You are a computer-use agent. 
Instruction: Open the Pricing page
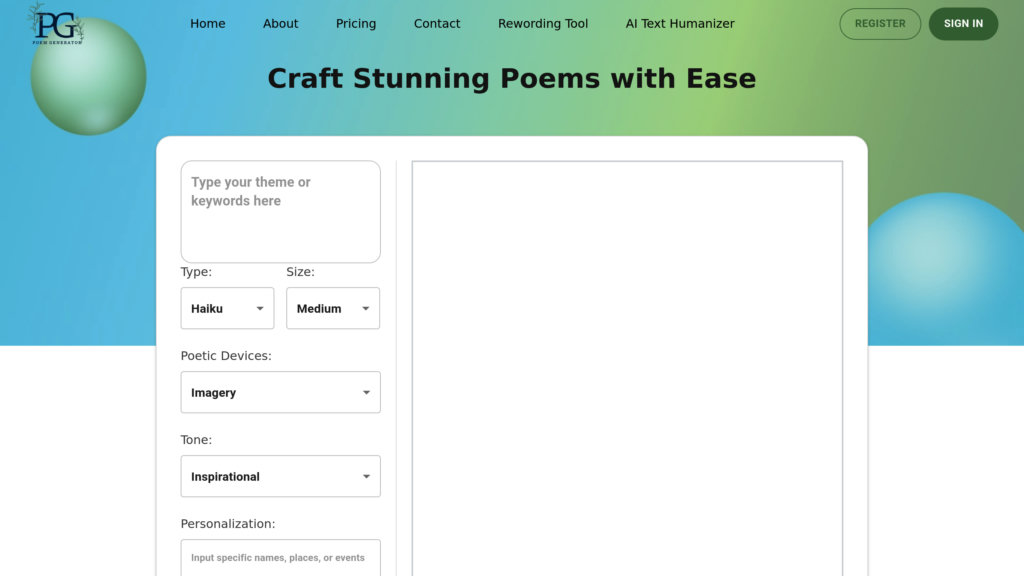pos(356,24)
